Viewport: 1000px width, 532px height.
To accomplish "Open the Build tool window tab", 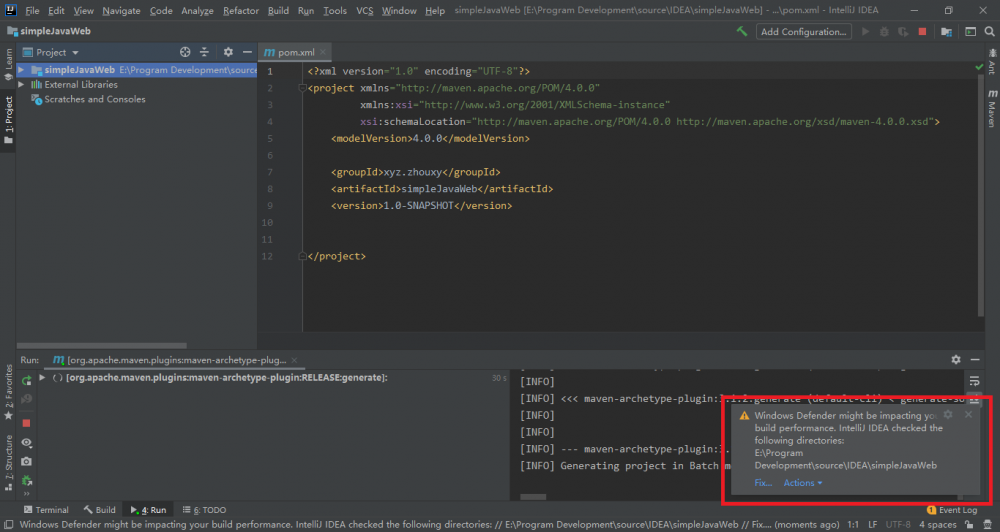I will click(99, 510).
